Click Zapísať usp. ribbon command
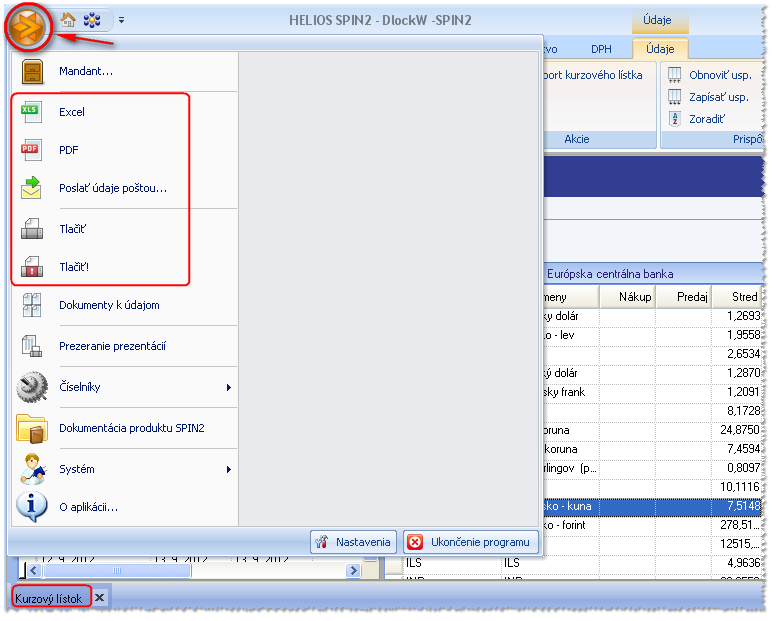 (x=719, y=97)
